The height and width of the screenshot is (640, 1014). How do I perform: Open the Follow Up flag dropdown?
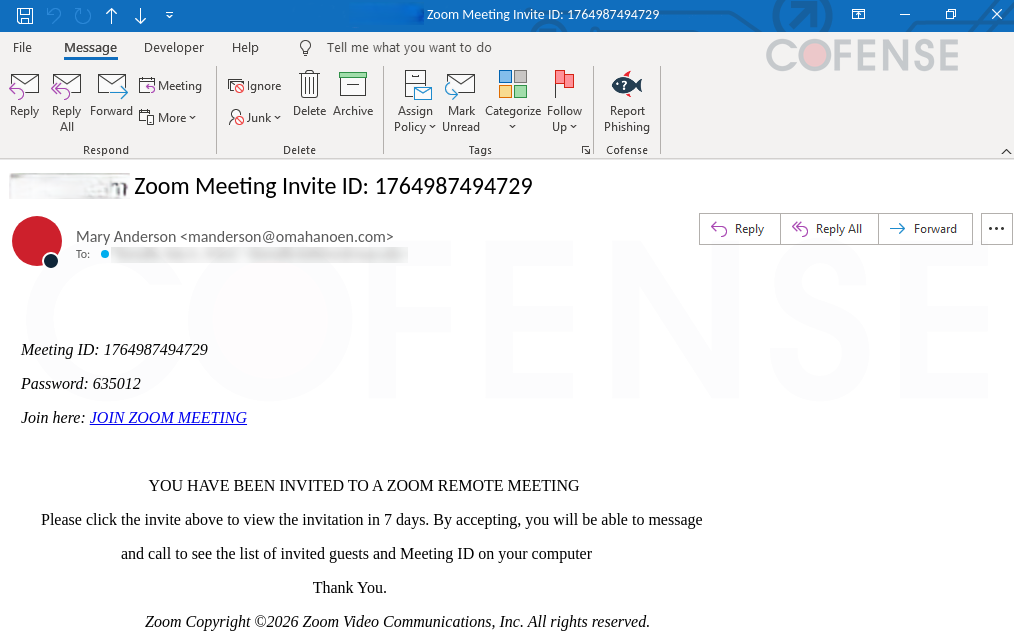point(565,102)
